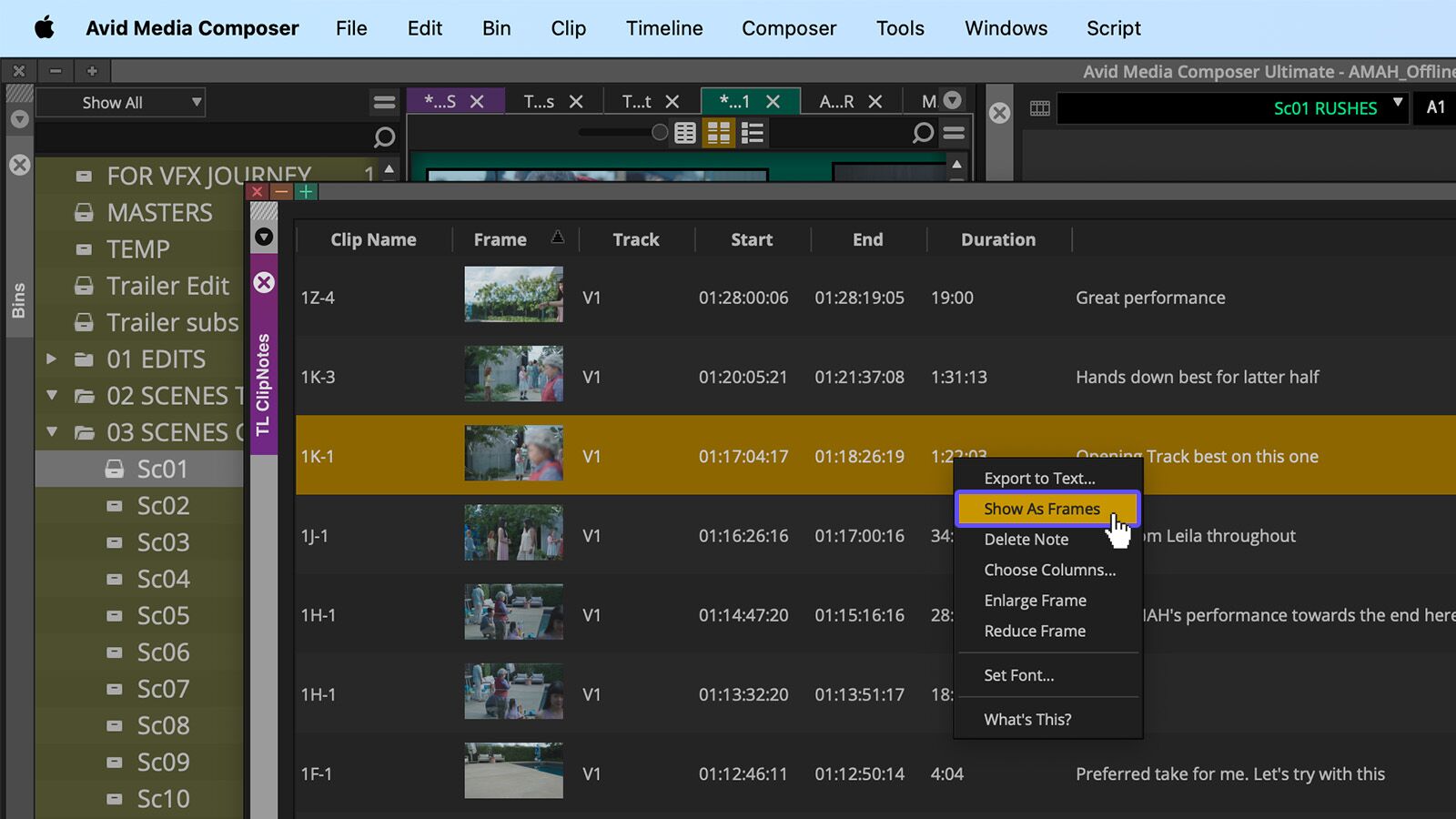The image size is (1456, 819).
Task: Choose Show As Frames from context menu
Action: [1041, 509]
